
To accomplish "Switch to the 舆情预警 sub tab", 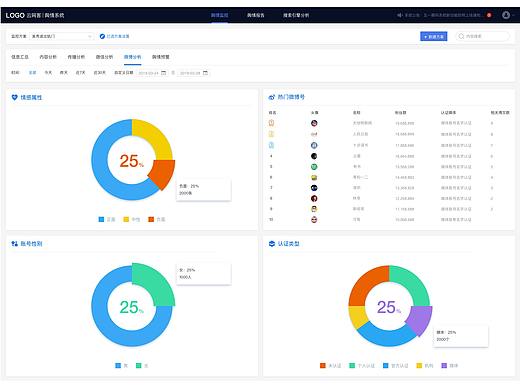I will tap(161, 57).
